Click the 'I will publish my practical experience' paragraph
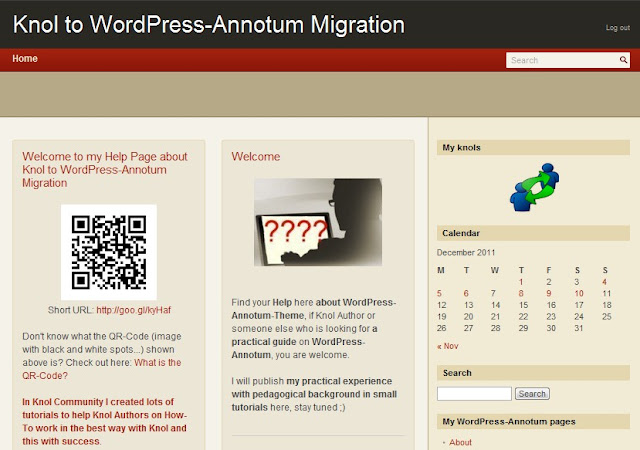640x450 pixels. pos(314,394)
